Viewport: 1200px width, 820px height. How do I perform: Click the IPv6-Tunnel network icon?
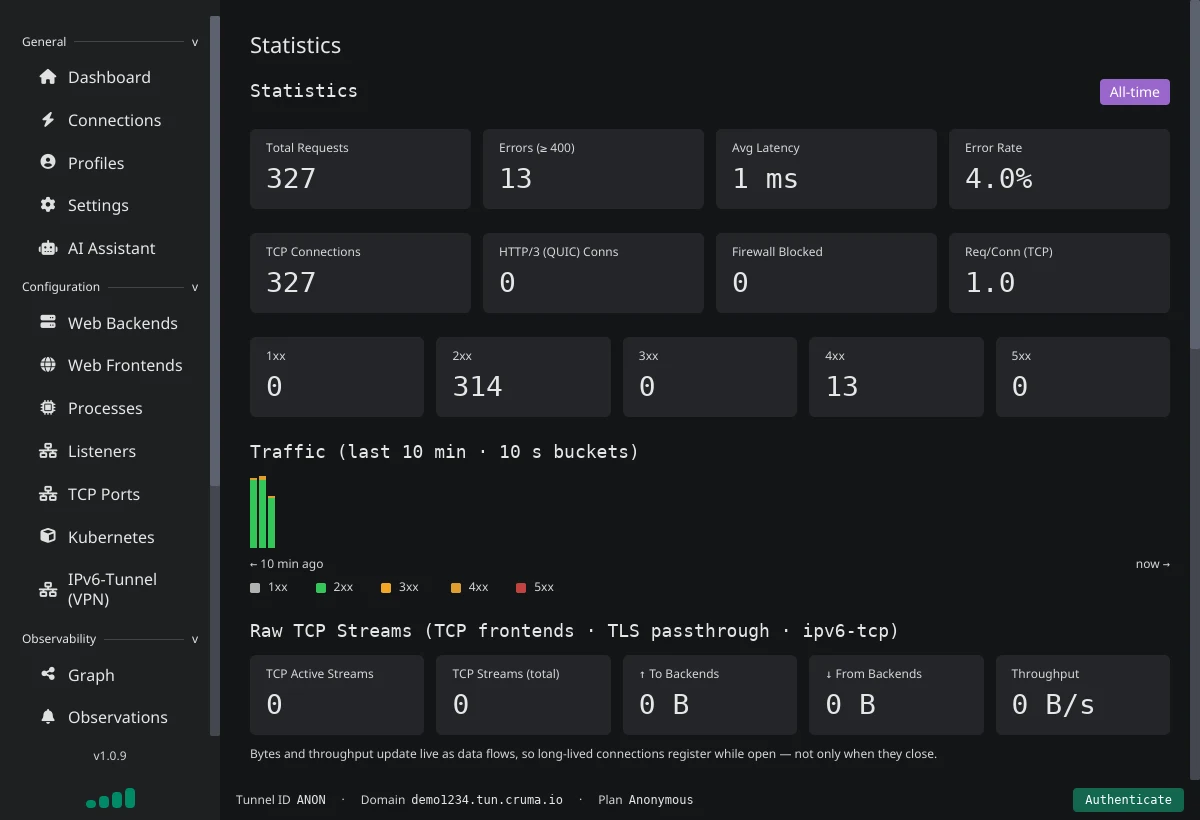(47, 589)
